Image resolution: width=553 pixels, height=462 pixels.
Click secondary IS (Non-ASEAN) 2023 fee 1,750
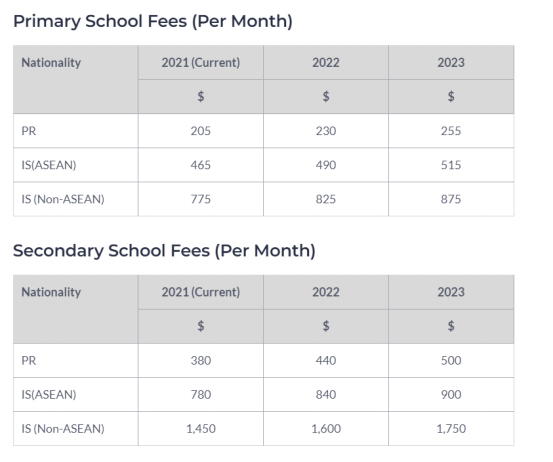click(451, 428)
